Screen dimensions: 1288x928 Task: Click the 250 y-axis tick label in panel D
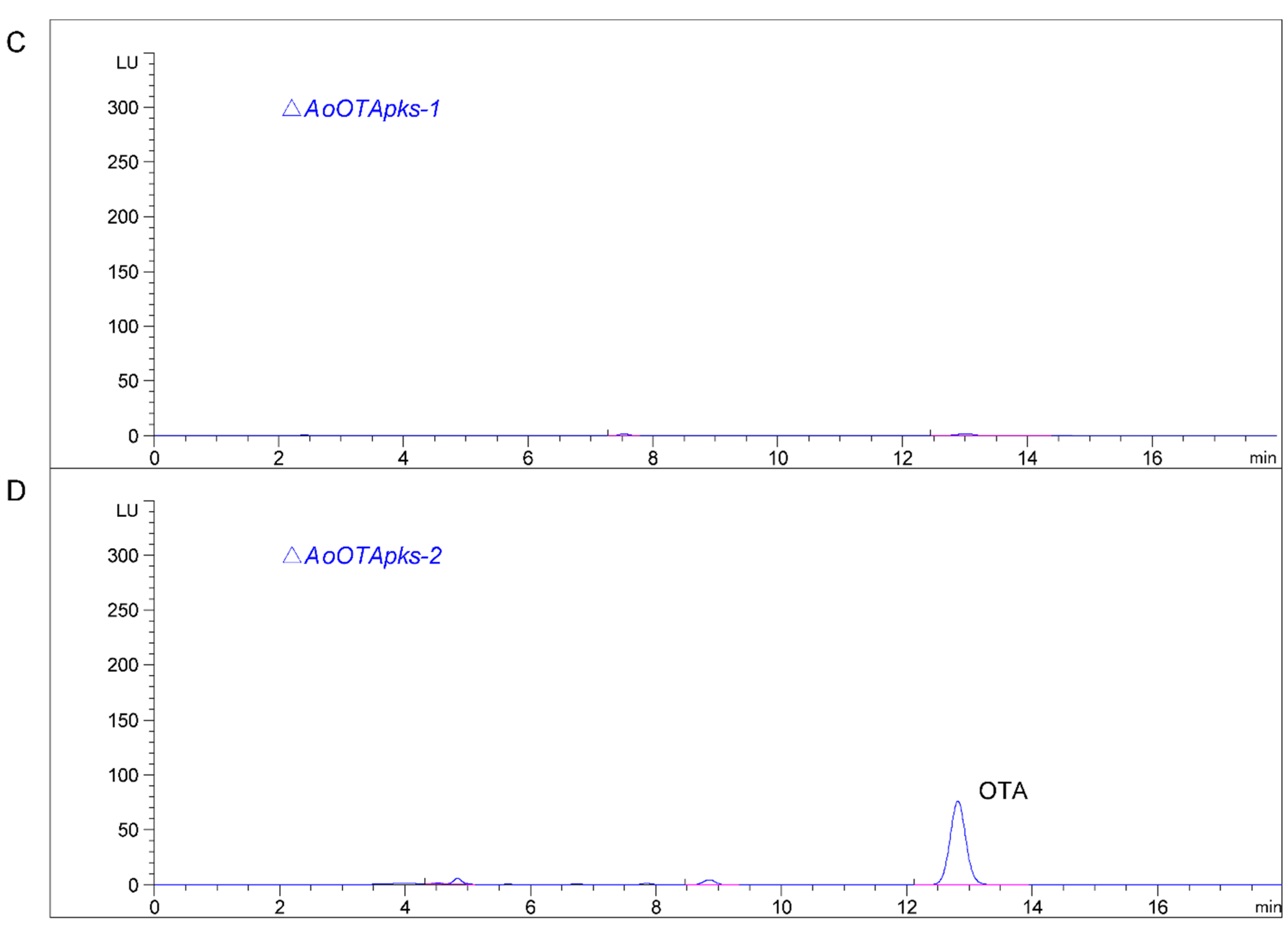point(123,610)
